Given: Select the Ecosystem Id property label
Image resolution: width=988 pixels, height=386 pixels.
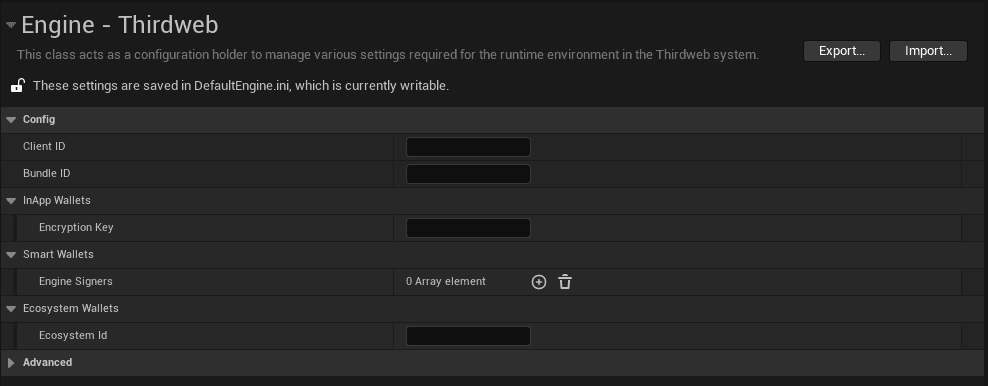Looking at the screenshot, I should pyautogui.click(x=73, y=335).
